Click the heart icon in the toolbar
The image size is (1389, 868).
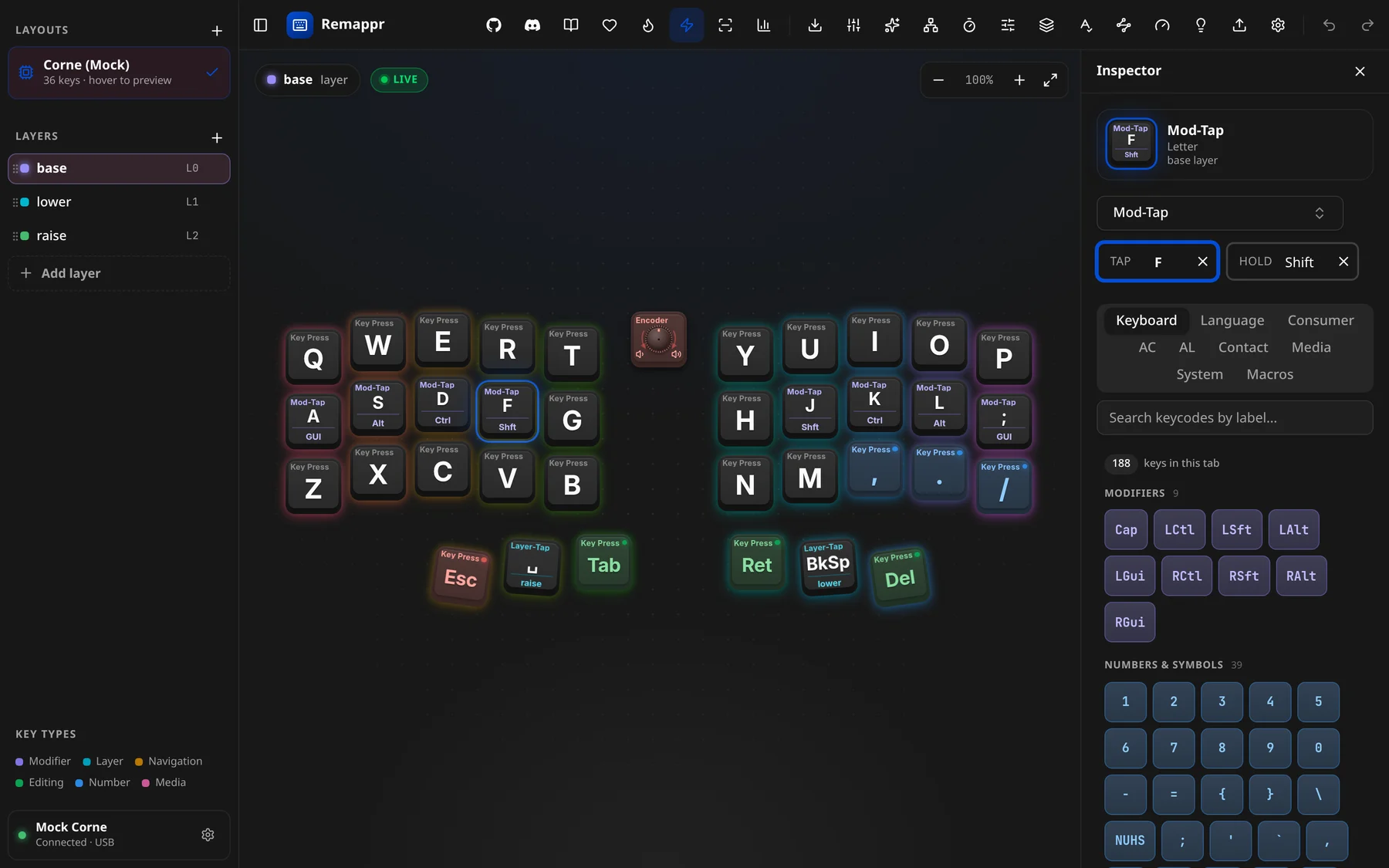tap(610, 25)
